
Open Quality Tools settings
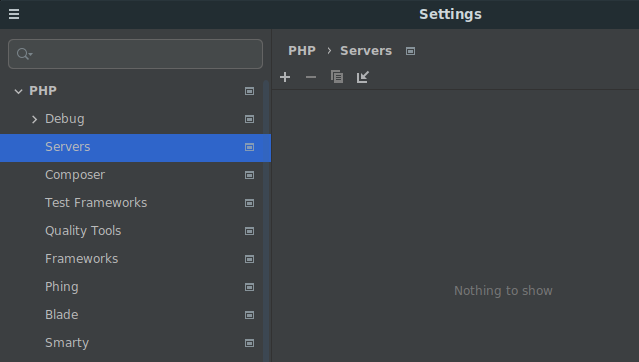(x=83, y=231)
